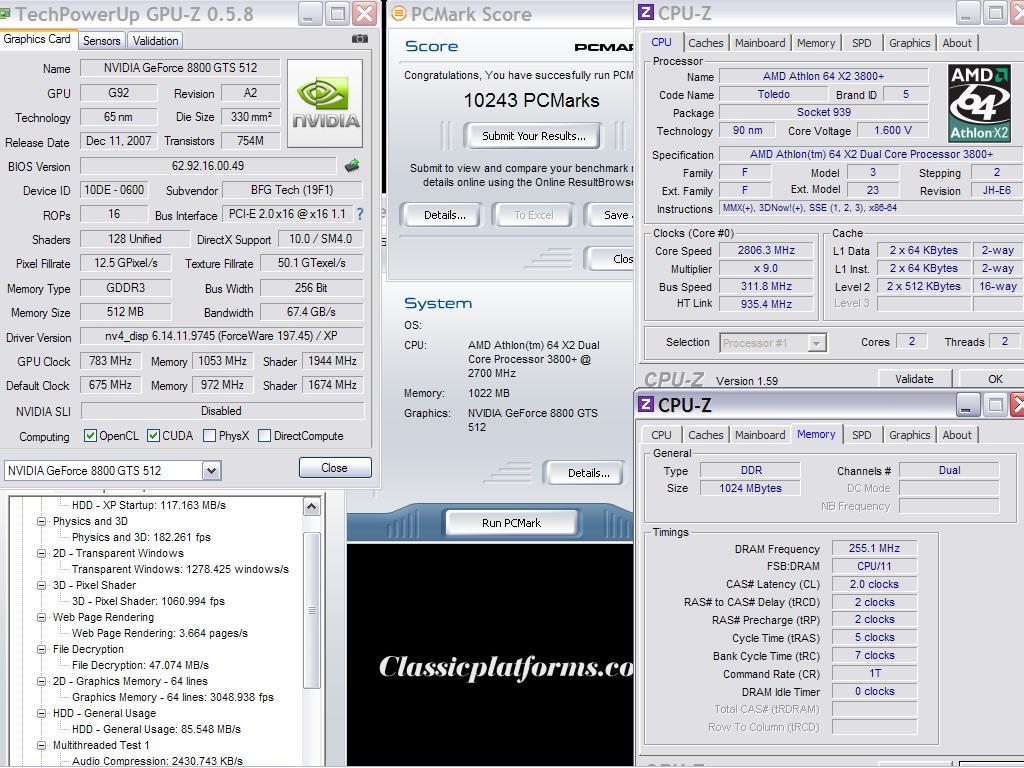Click the Details button under Score
Screen dimensions: 1024x768
point(444,215)
